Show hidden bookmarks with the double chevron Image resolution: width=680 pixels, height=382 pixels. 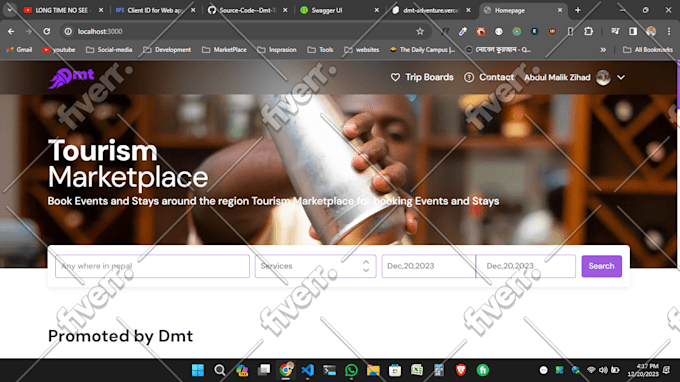click(x=603, y=50)
